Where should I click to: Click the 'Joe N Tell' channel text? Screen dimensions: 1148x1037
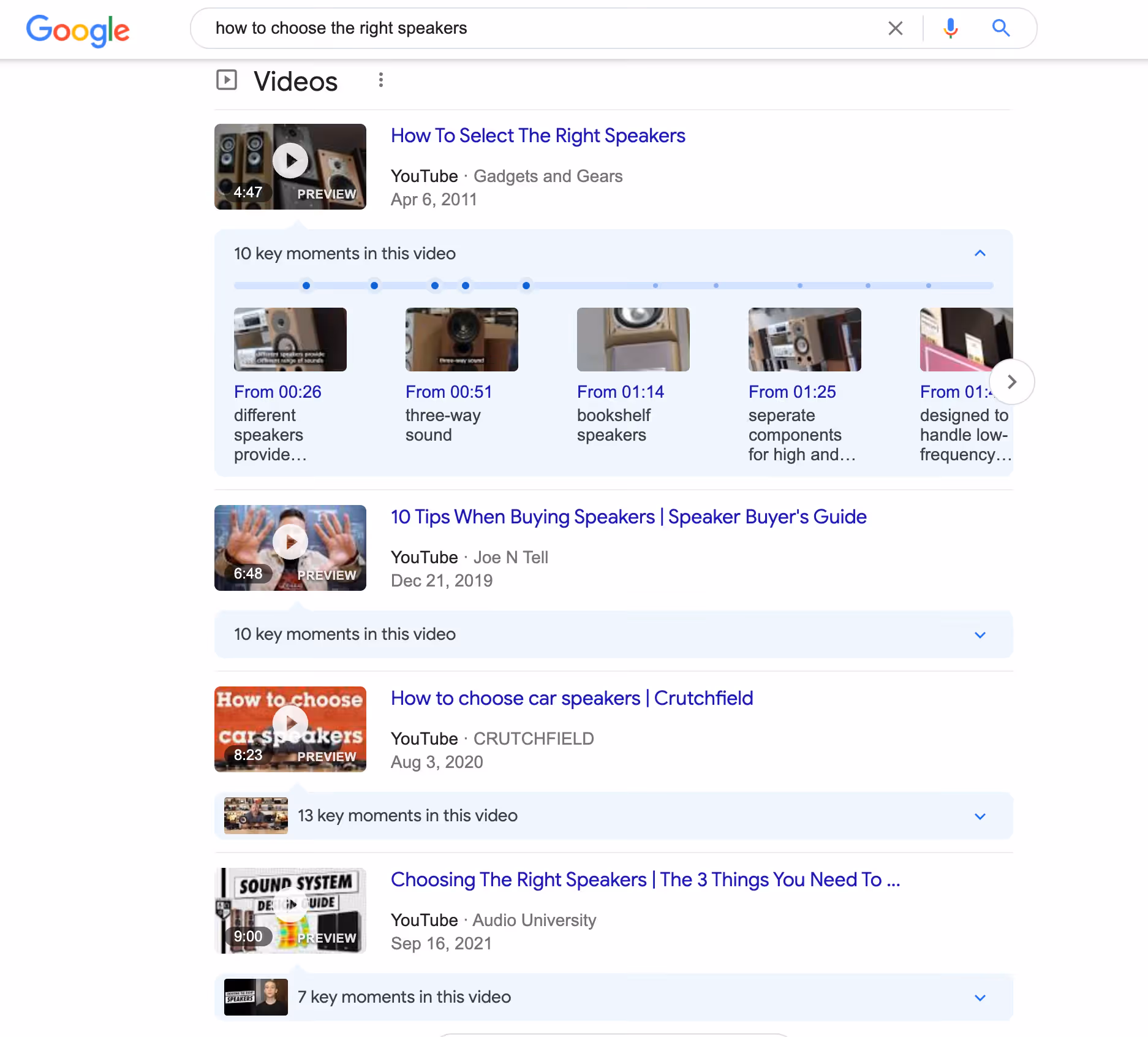point(511,558)
